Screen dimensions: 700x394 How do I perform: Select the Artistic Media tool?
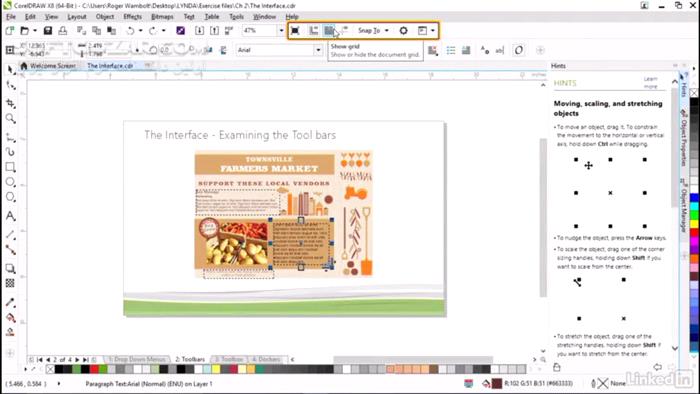(x=10, y=152)
